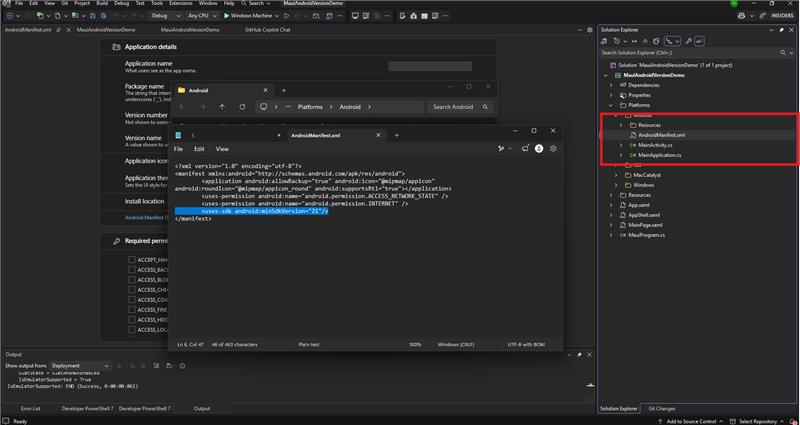Collapse the Platforms folder in Solution Explorer
The height and width of the screenshot is (425, 800).
611,105
